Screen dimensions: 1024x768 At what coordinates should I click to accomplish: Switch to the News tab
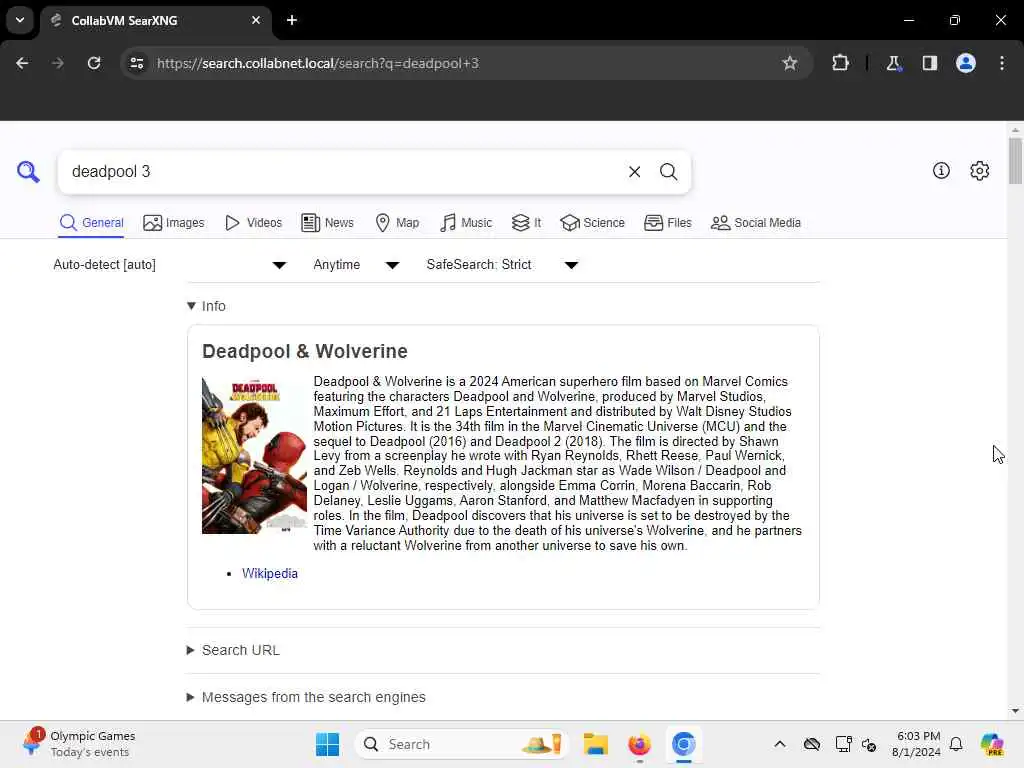327,223
